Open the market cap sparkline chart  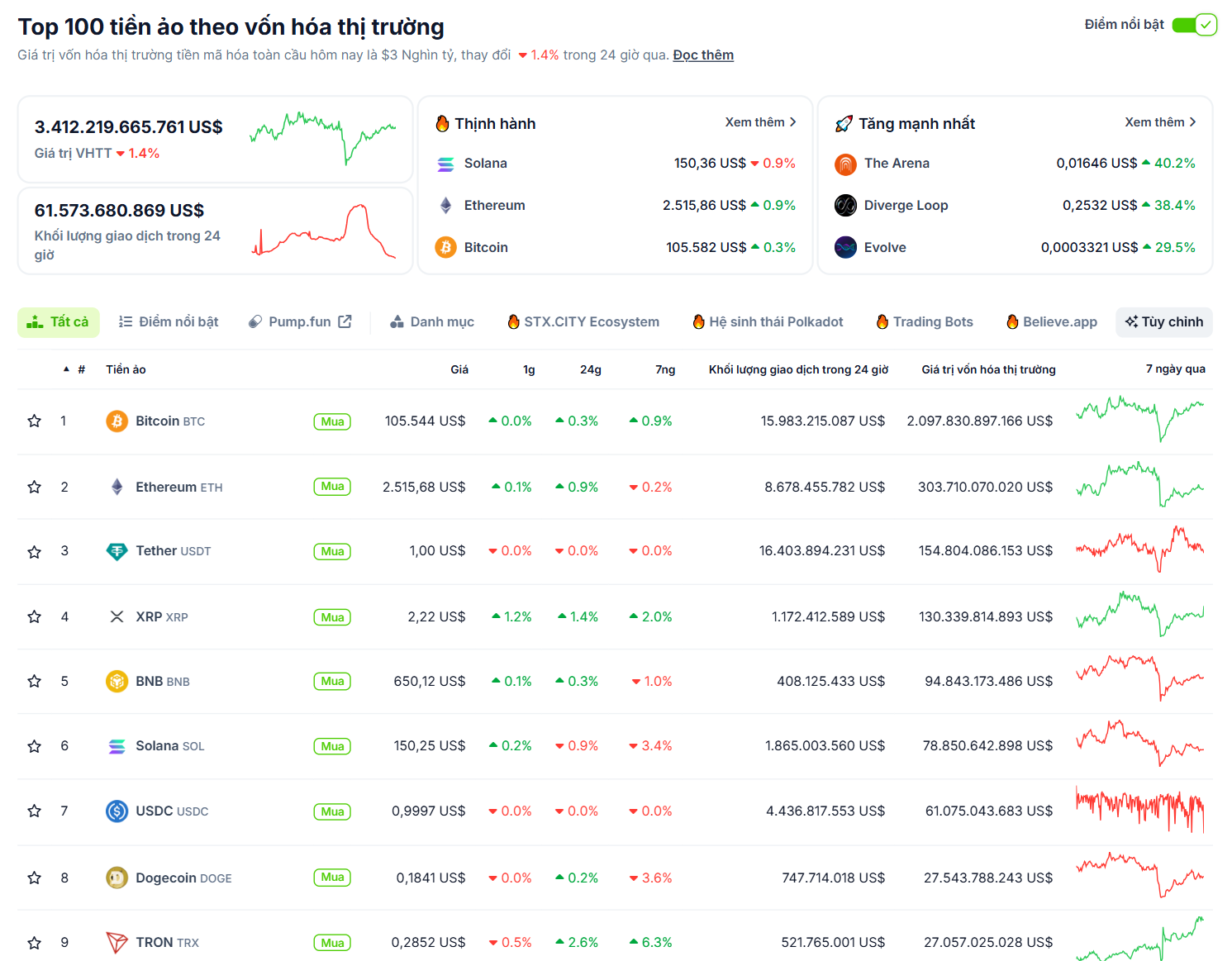(x=323, y=138)
